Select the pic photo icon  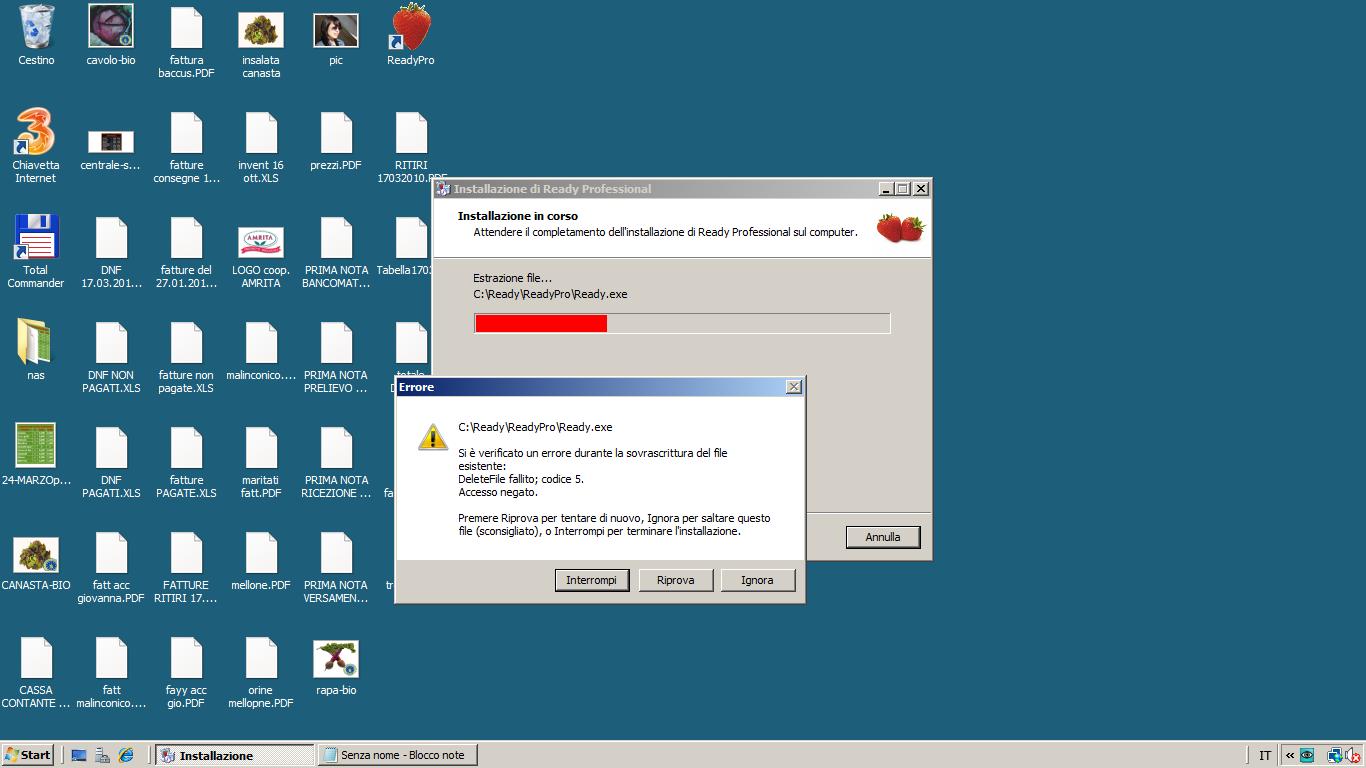(x=336, y=30)
